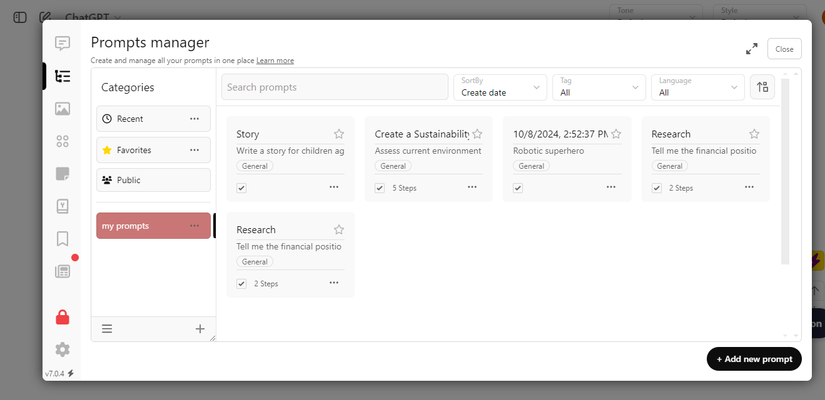Open settings gear icon in sidebar
The width and height of the screenshot is (825, 400).
pyautogui.click(x=63, y=349)
